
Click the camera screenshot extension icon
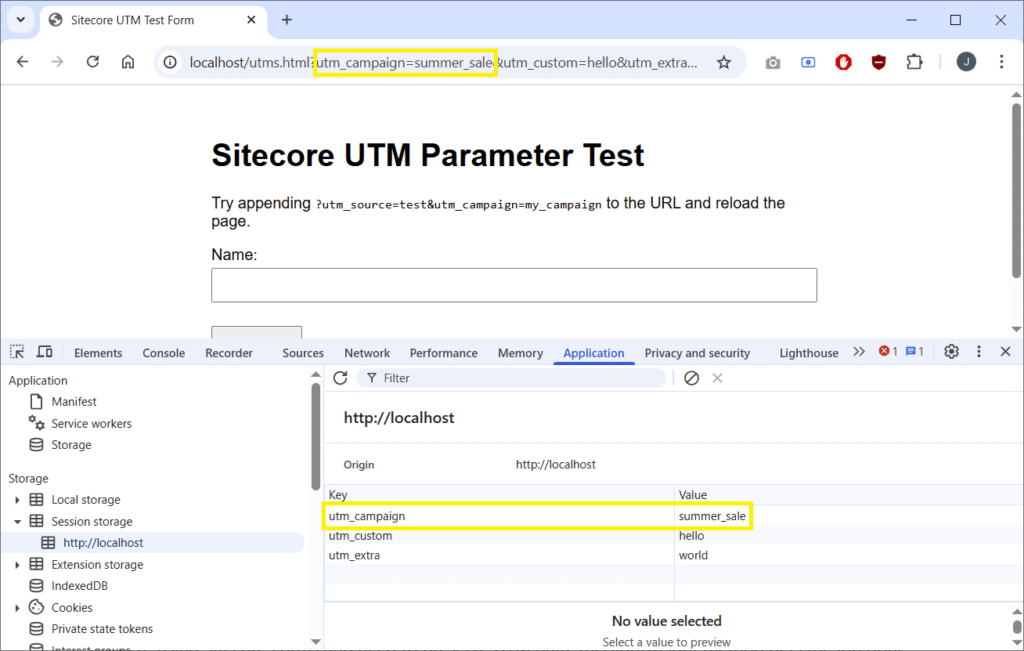tap(773, 63)
